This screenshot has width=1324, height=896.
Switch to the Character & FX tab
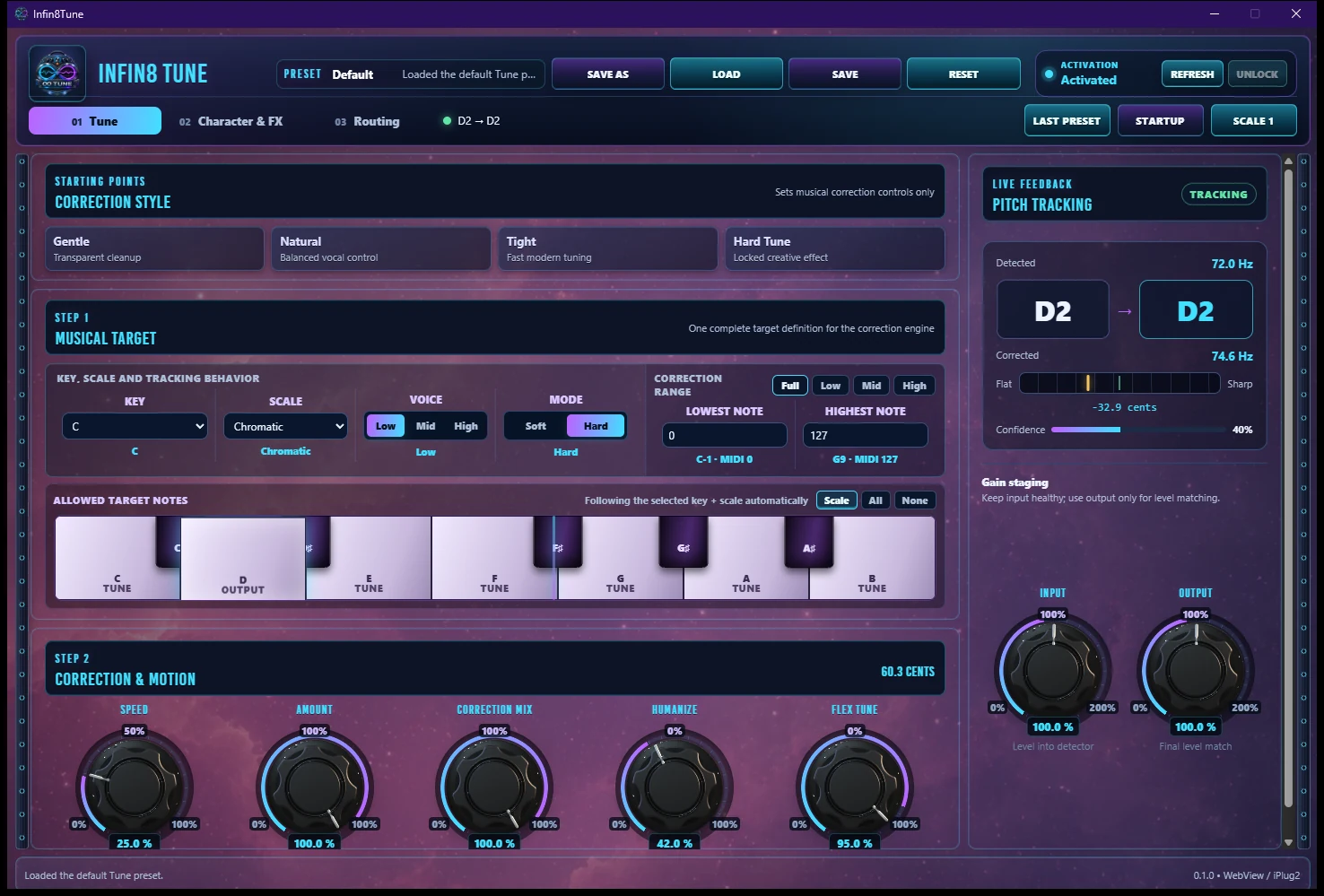(231, 121)
